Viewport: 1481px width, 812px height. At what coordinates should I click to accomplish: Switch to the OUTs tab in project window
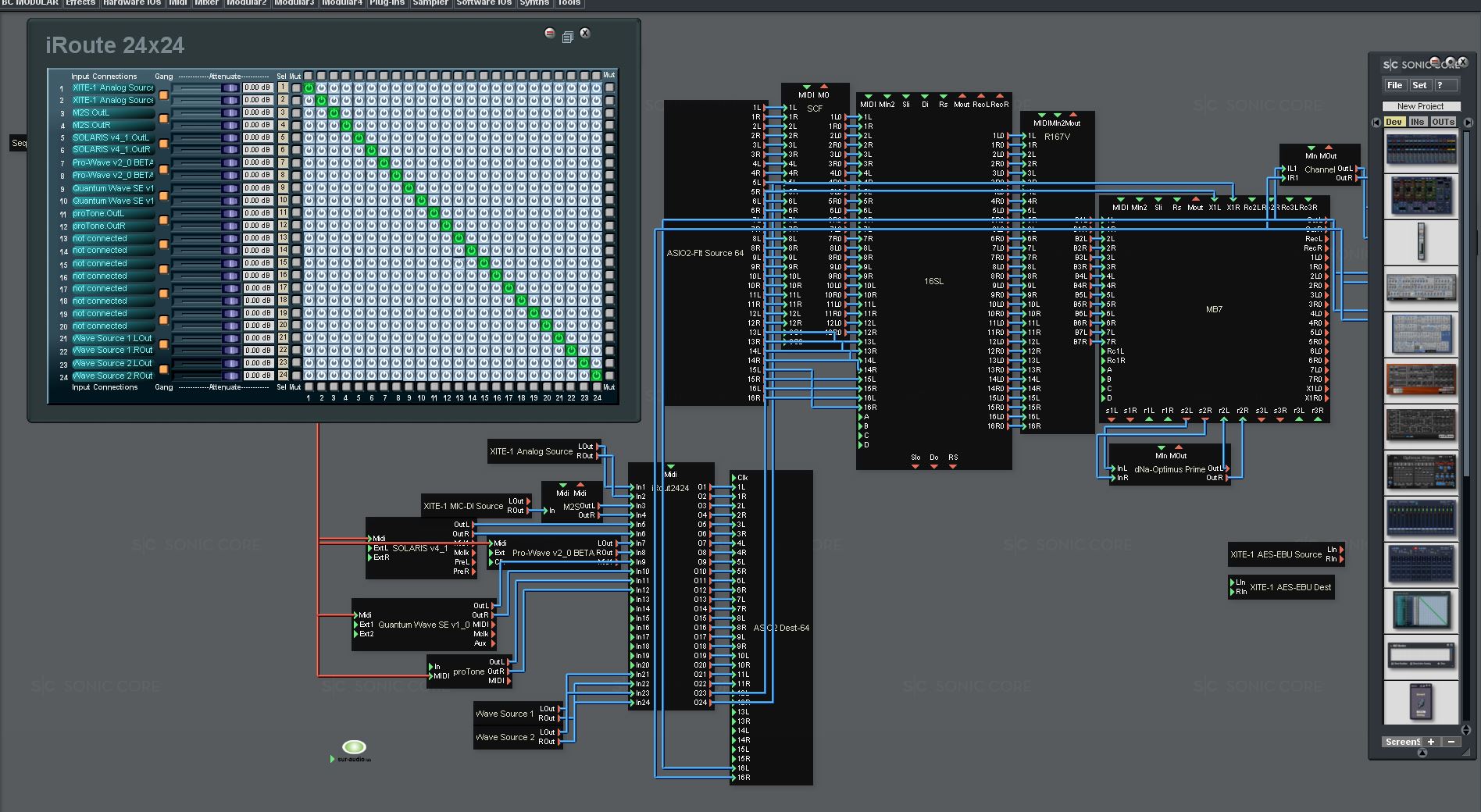point(1443,122)
